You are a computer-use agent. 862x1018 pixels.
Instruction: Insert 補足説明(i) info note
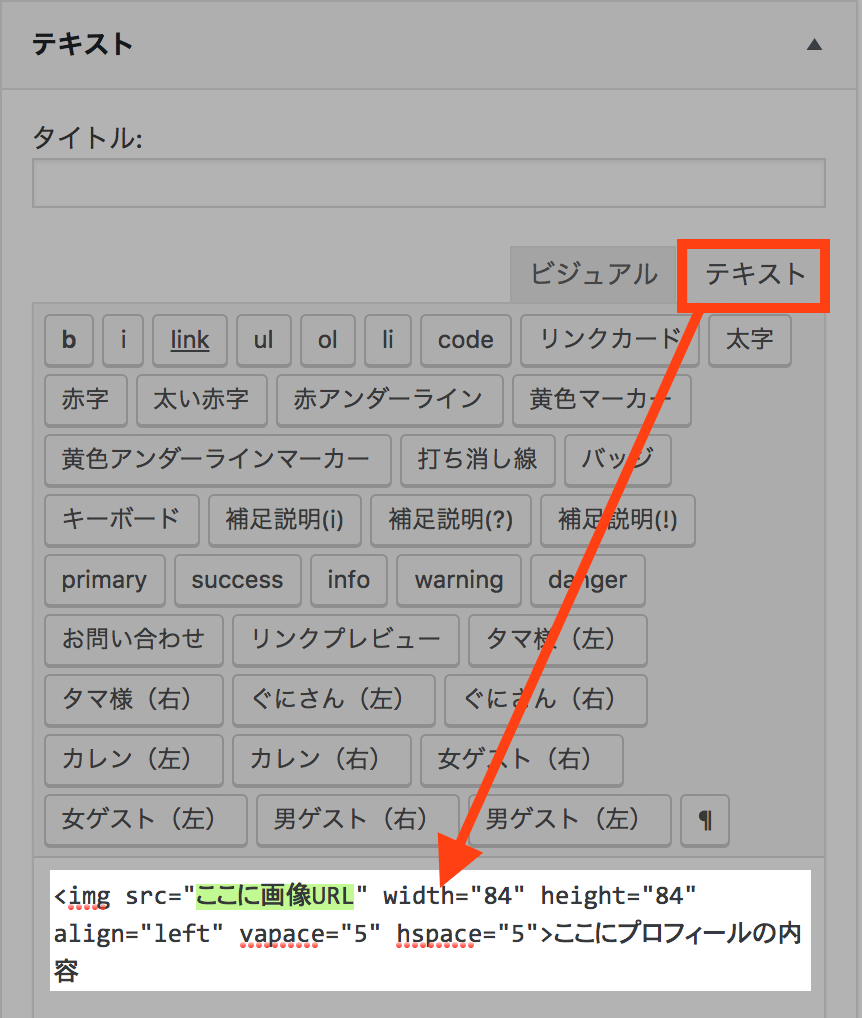[x=284, y=519]
